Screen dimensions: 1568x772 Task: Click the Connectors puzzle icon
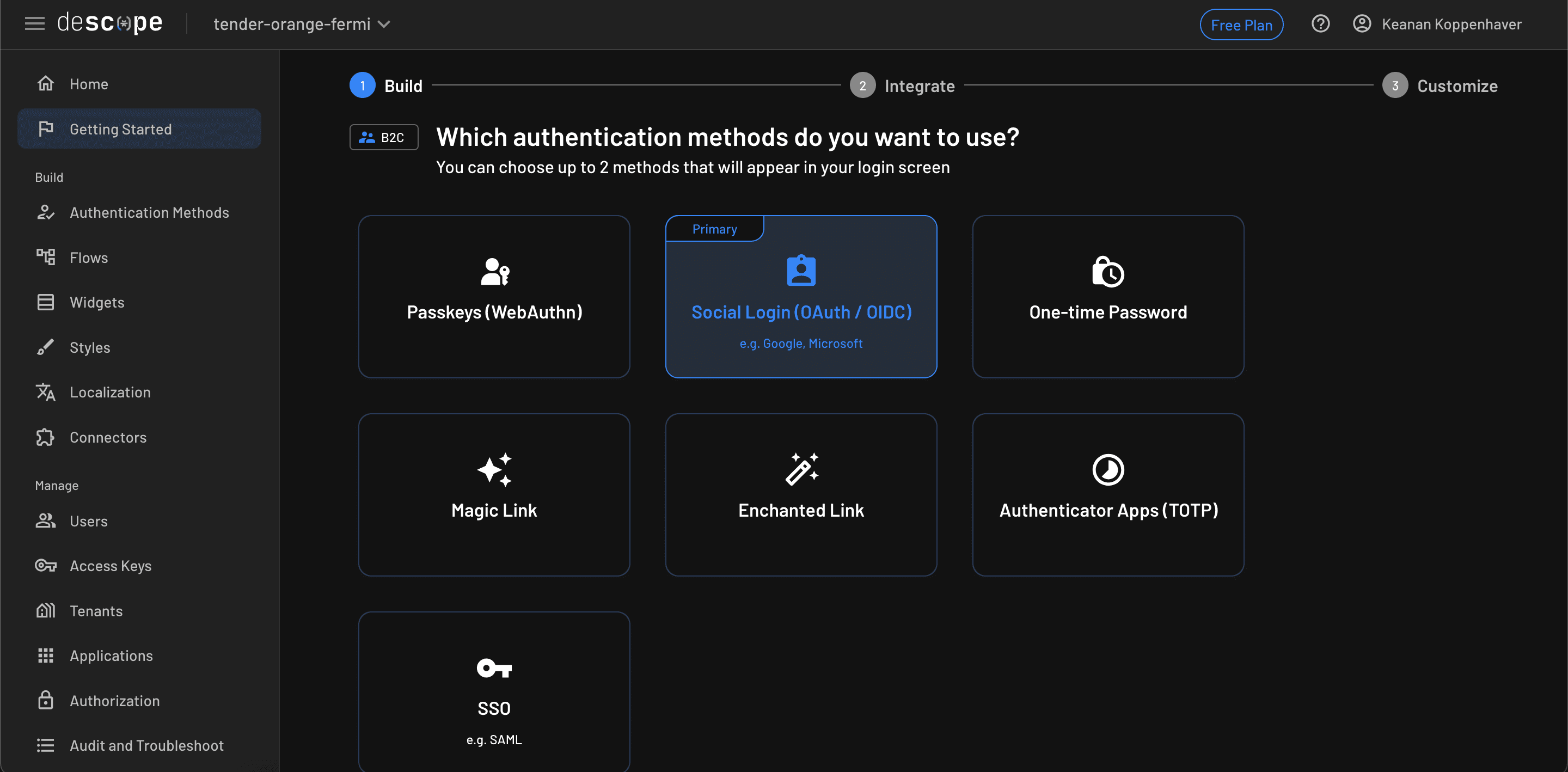46,437
